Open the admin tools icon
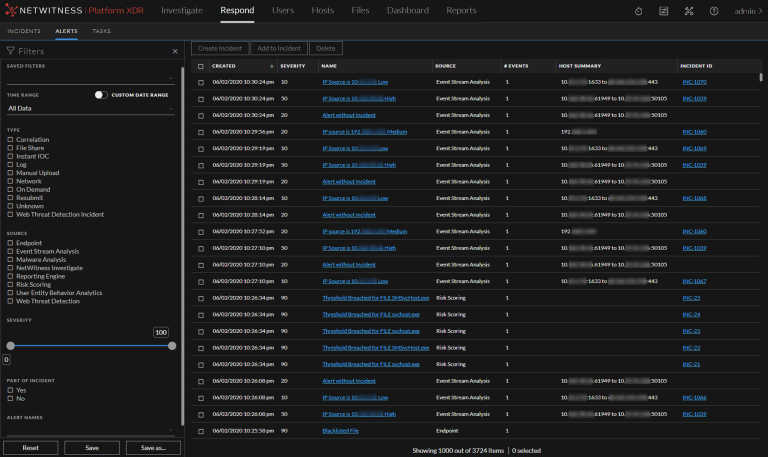Viewport: 768px width, 457px height. click(689, 11)
